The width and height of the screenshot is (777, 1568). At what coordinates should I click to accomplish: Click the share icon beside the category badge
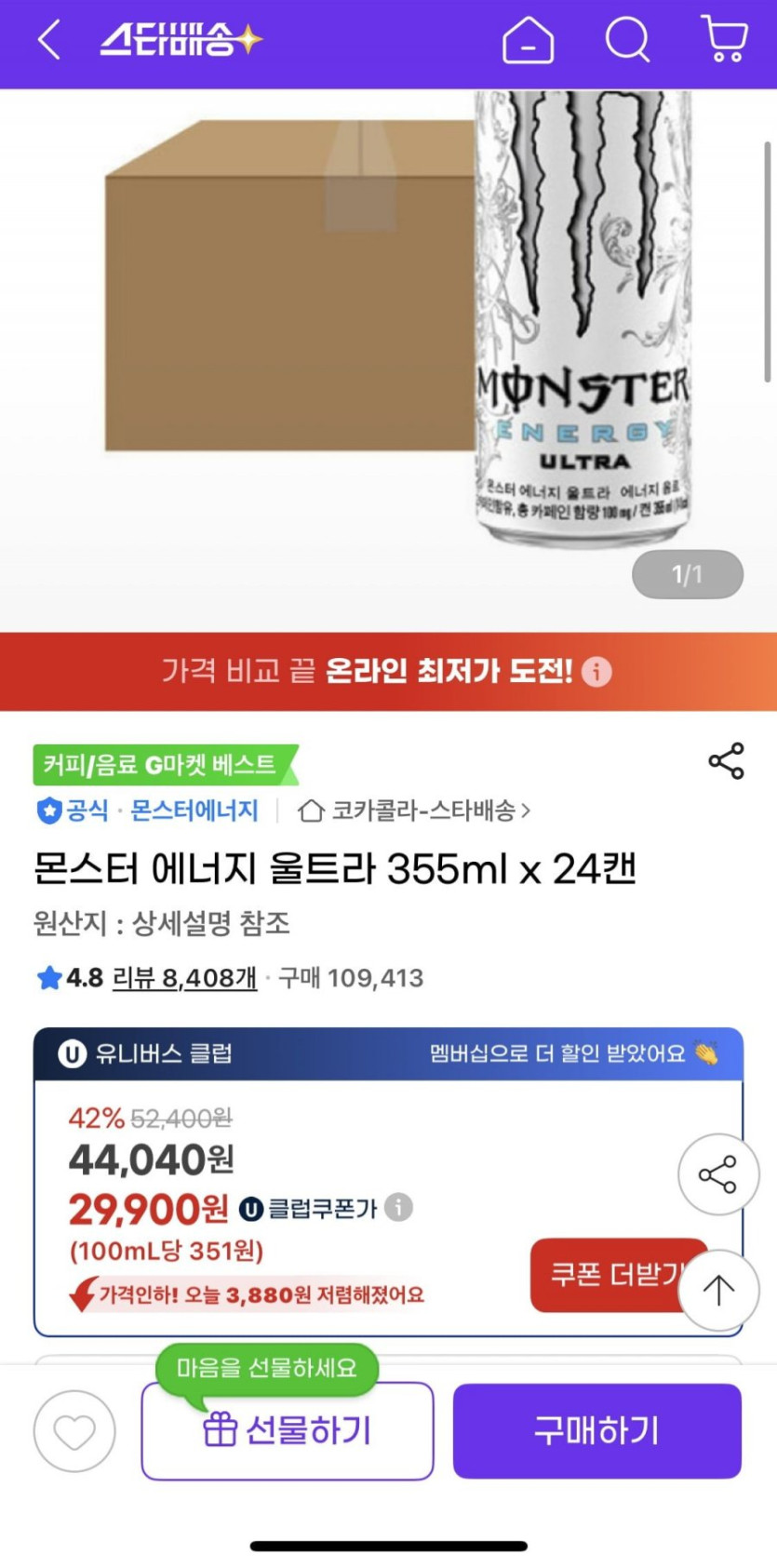726,761
